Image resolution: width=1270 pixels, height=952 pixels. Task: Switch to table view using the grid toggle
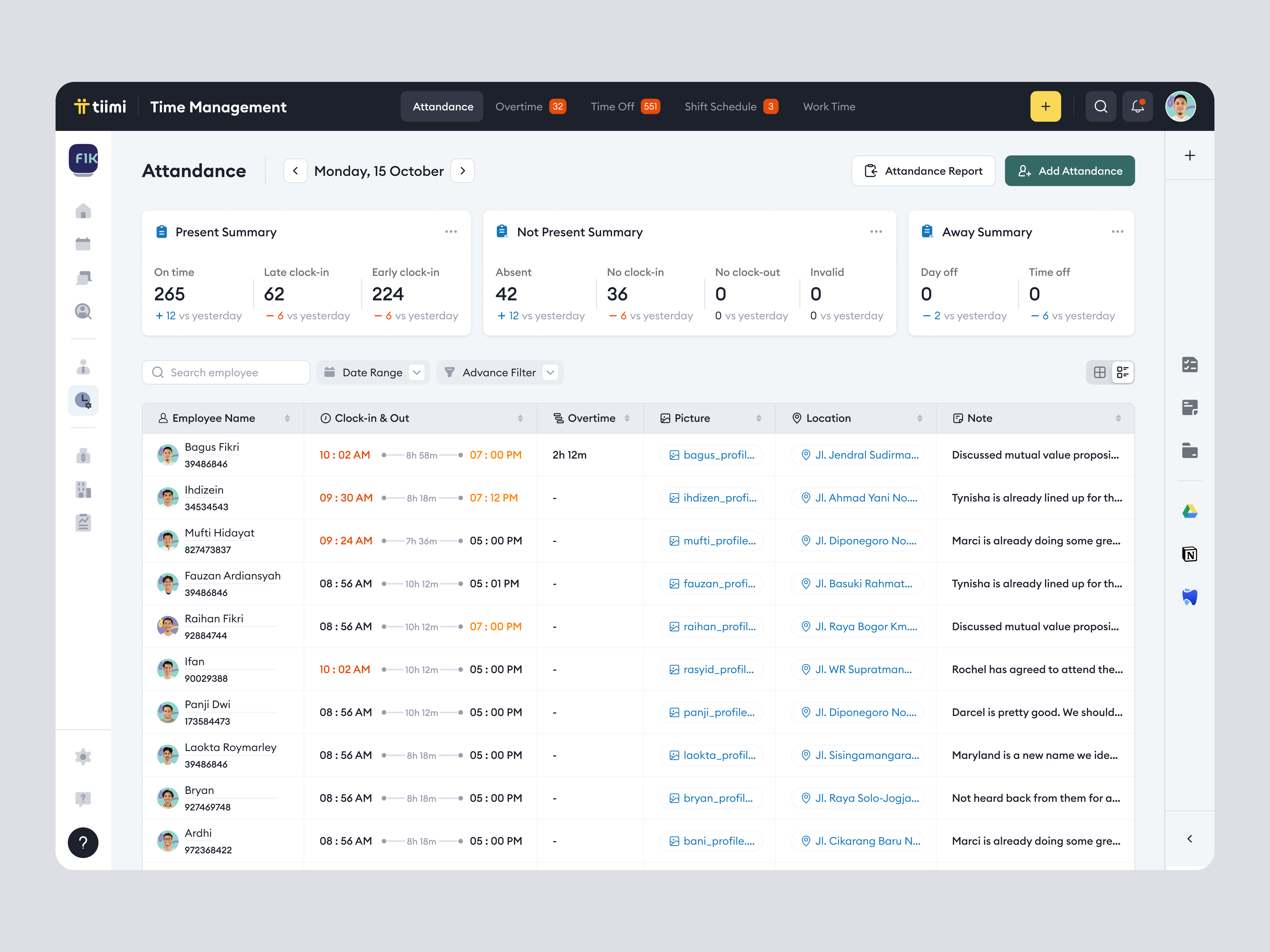[1100, 372]
